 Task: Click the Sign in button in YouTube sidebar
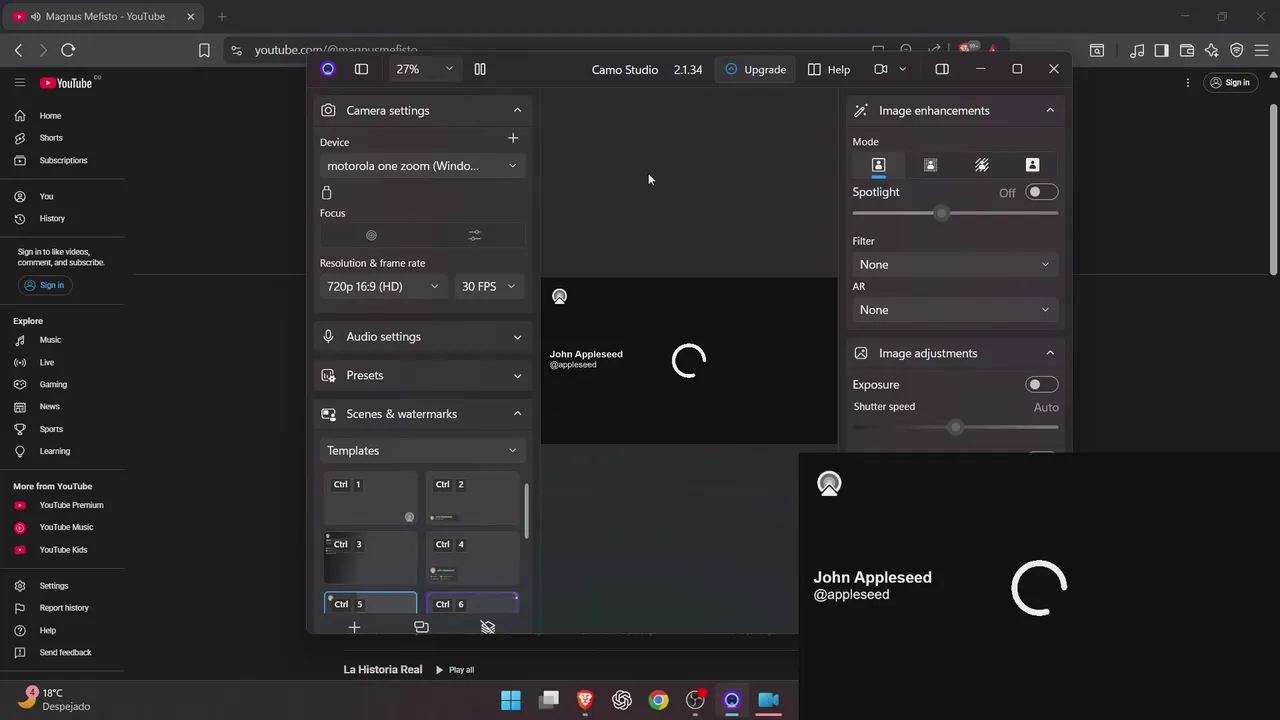coord(44,285)
